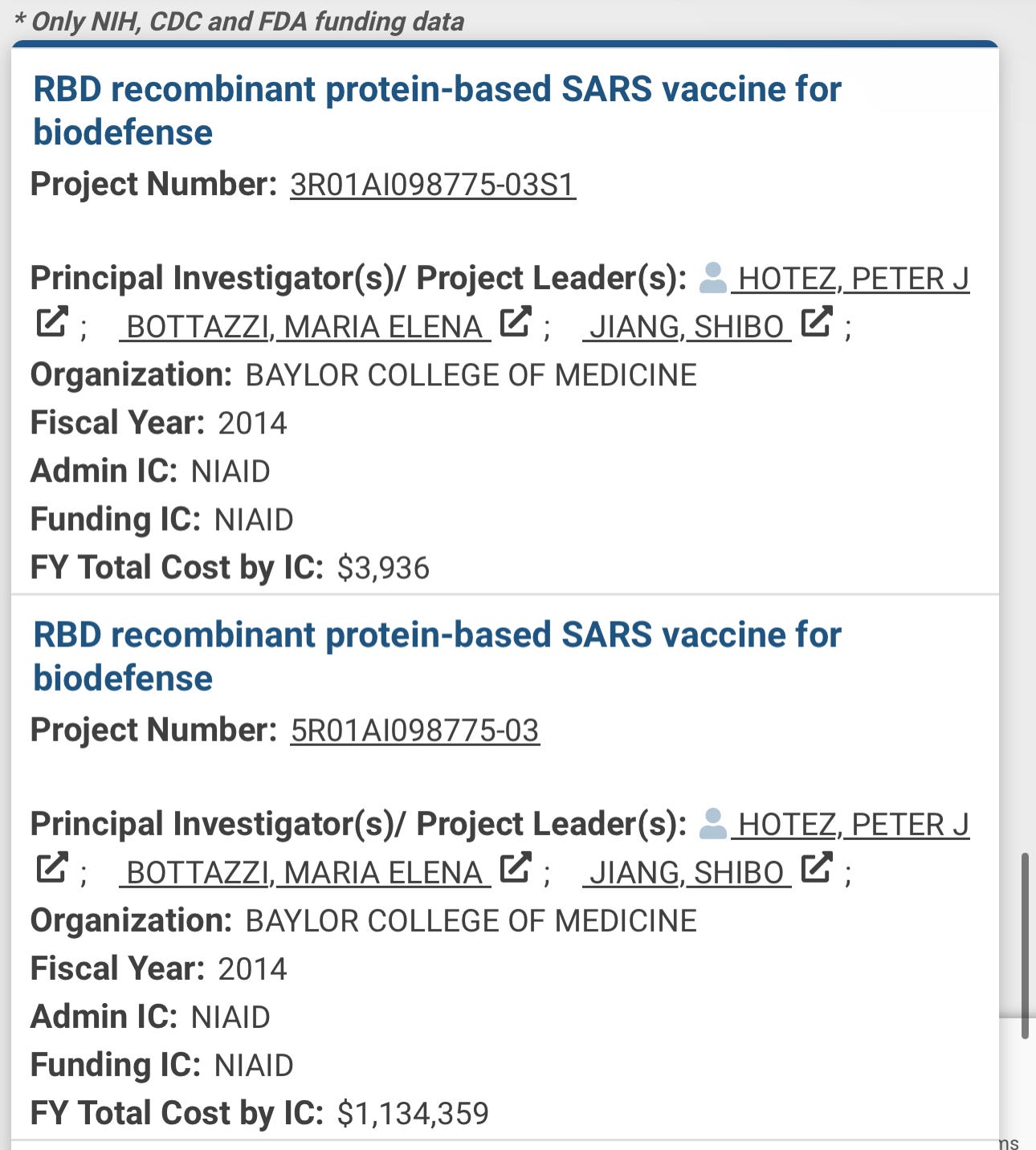Open second RBD recombinant protein-based SARS vaccine title
Viewport: 1036px width, 1150px height.
[x=437, y=657]
